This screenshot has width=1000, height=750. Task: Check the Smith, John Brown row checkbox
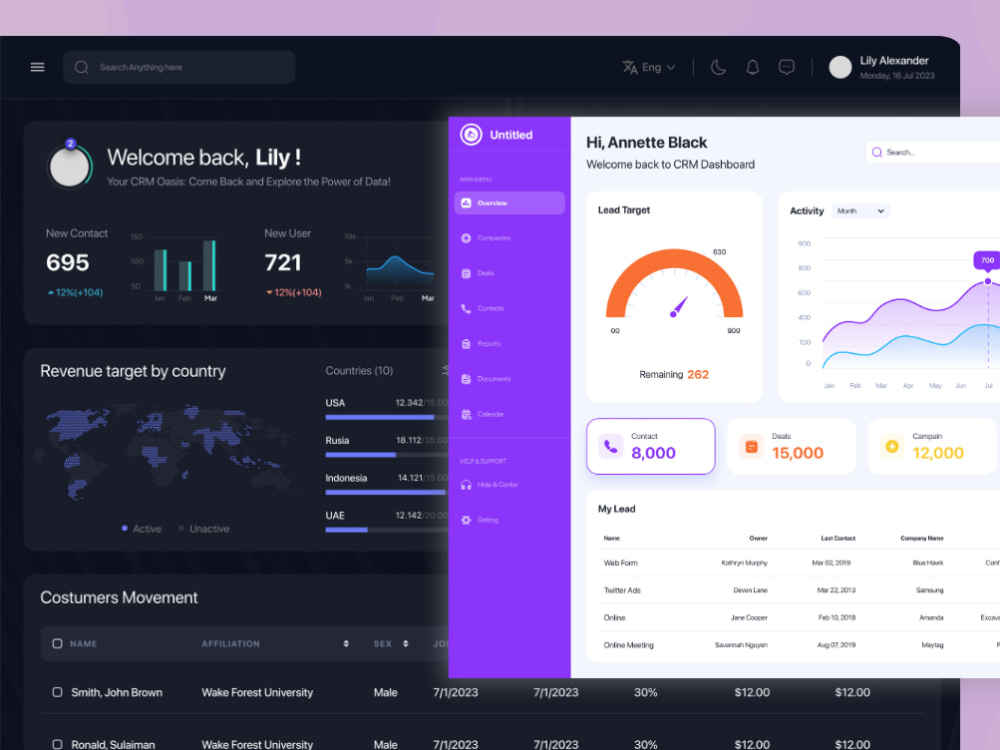pyautogui.click(x=57, y=692)
